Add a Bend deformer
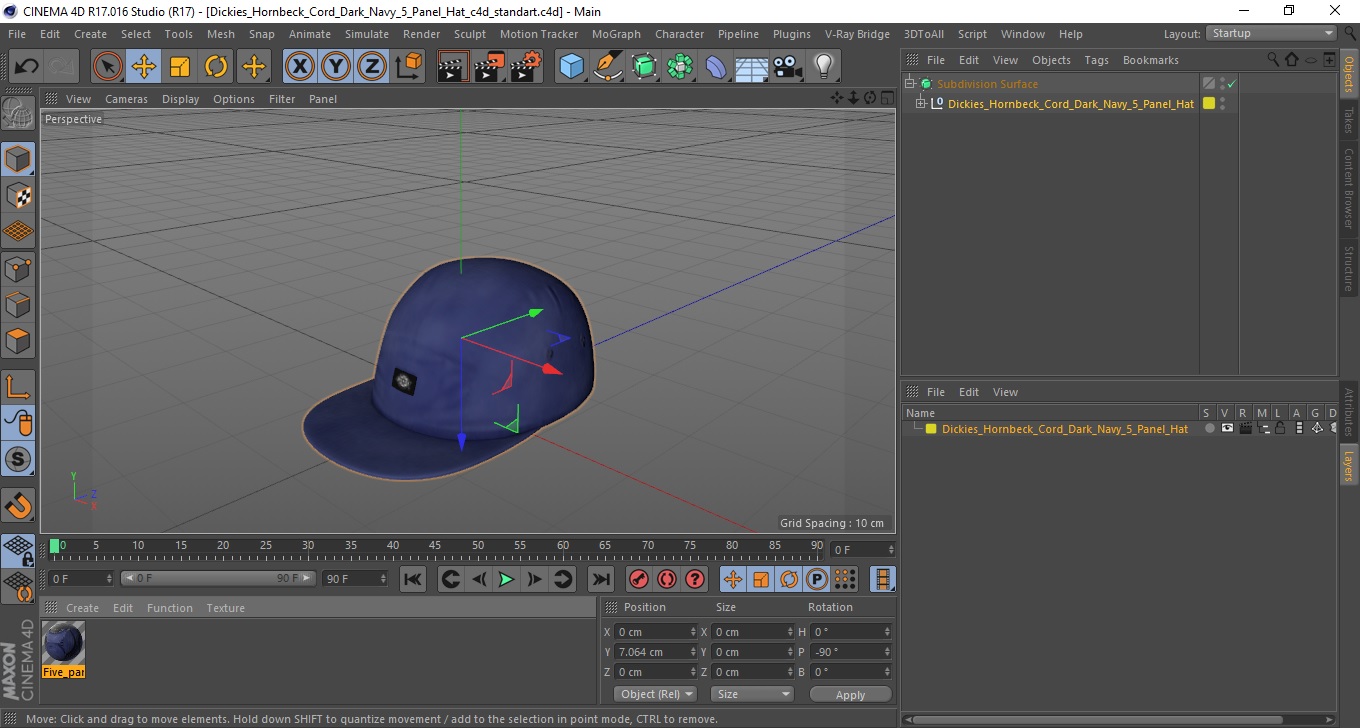 coord(717,67)
